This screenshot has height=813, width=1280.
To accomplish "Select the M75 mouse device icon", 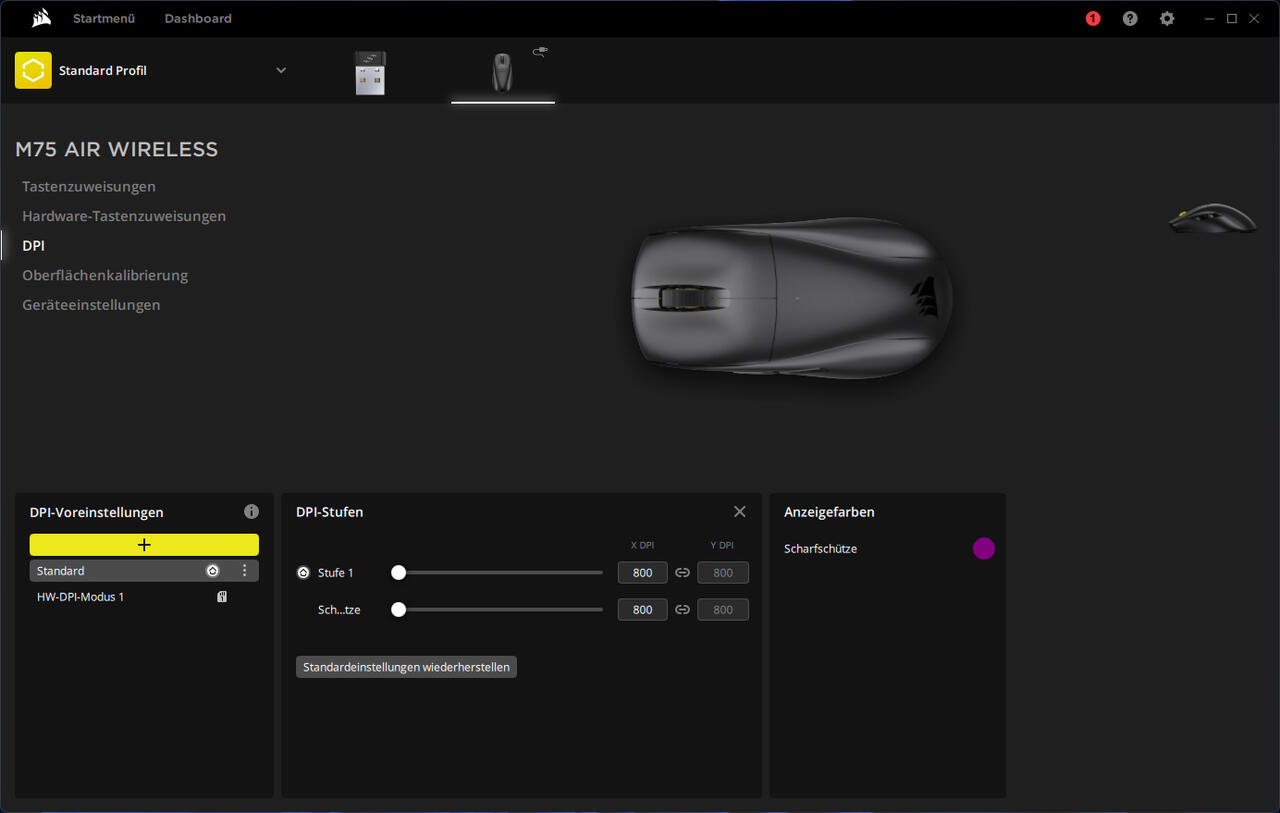I will click(502, 73).
